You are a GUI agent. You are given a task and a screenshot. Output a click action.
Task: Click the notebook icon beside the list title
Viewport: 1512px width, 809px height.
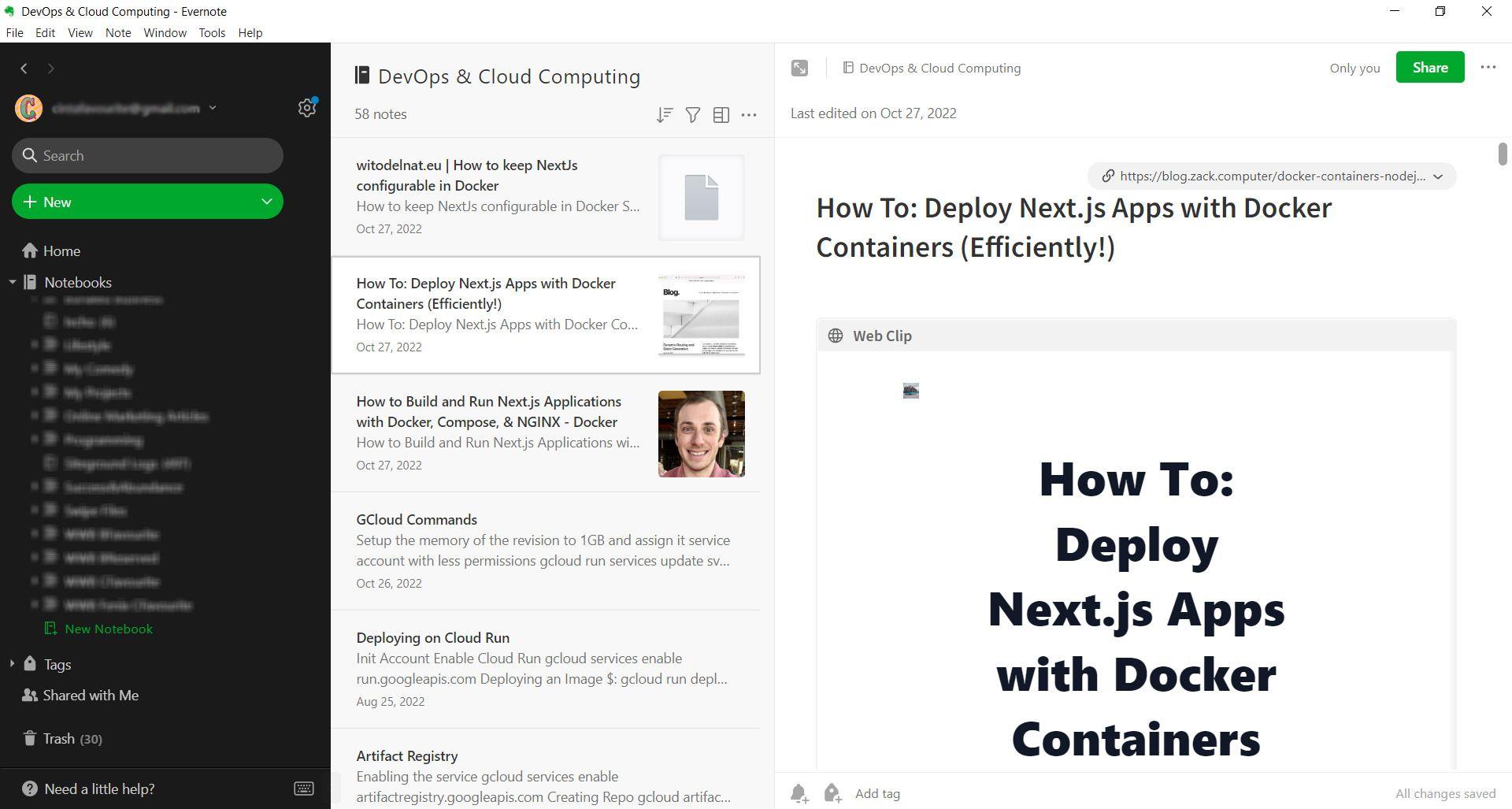click(x=362, y=76)
